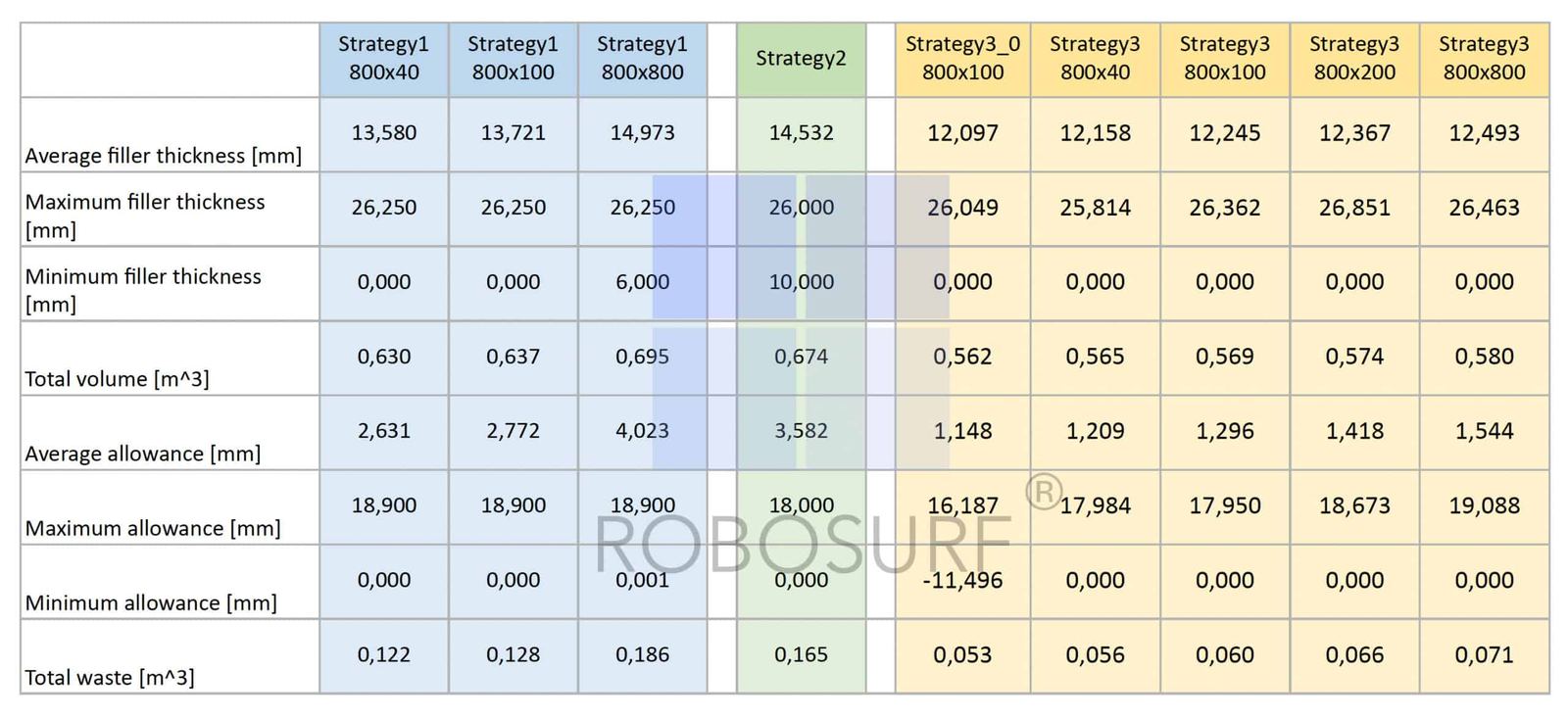
Task: Click the 0,053 total waste cell
Action: click(962, 654)
